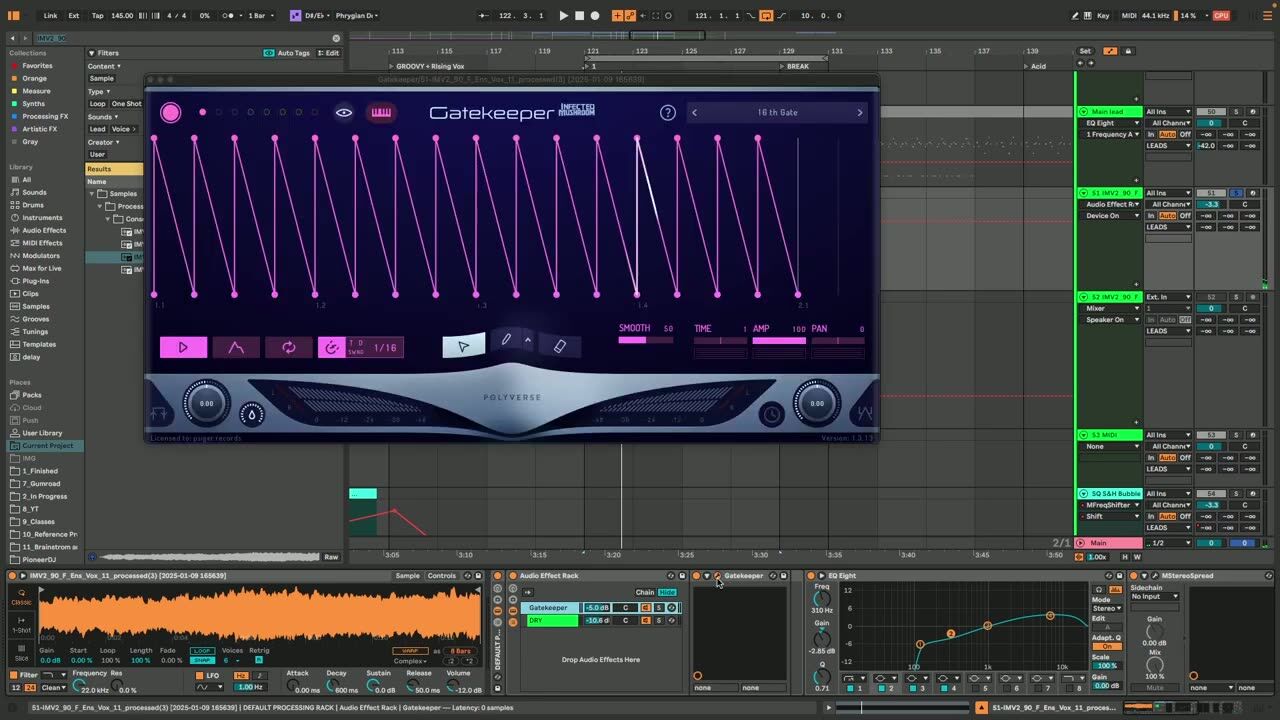Stop playback with the transport Stop button

pos(579,16)
